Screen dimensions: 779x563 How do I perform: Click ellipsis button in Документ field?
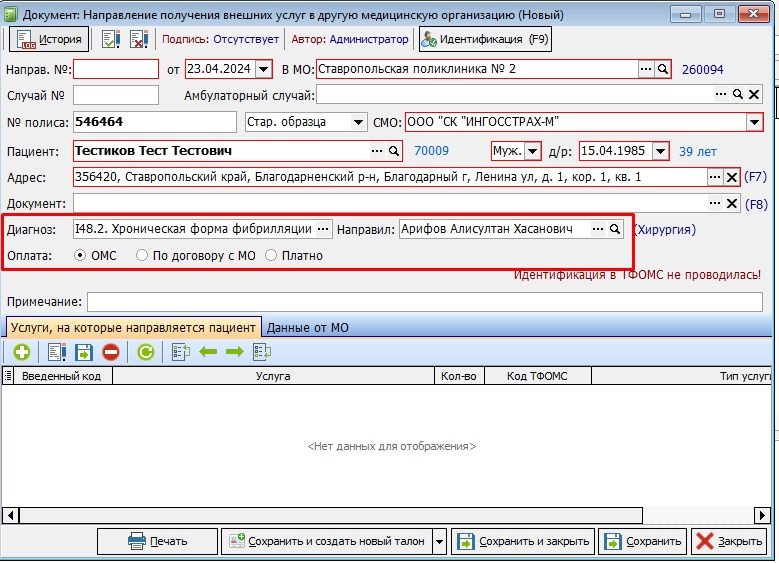(x=715, y=203)
